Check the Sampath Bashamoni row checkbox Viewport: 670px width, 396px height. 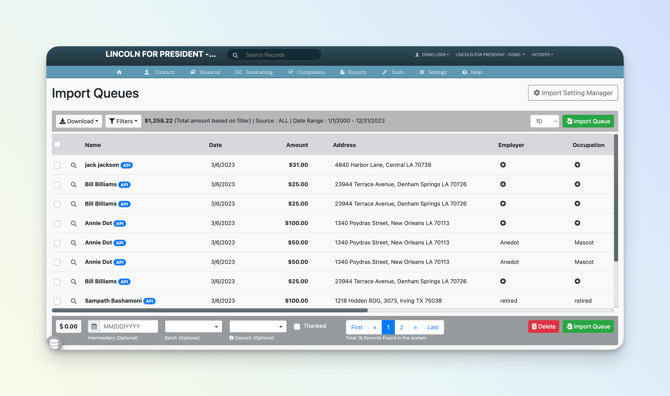pos(57,301)
